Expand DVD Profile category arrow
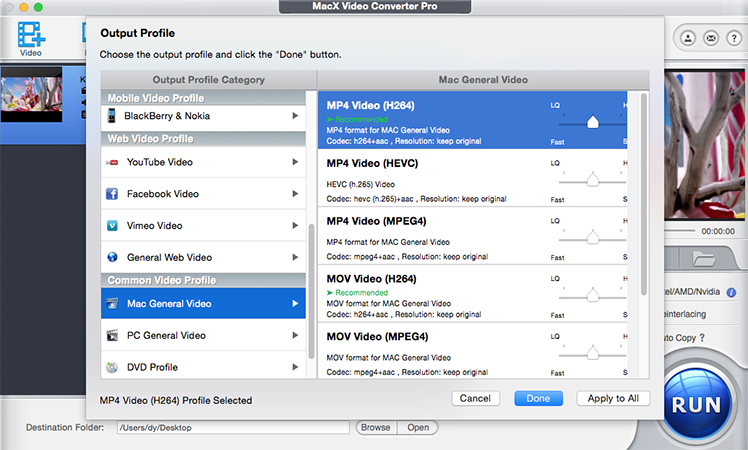748x450 pixels. tap(295, 367)
